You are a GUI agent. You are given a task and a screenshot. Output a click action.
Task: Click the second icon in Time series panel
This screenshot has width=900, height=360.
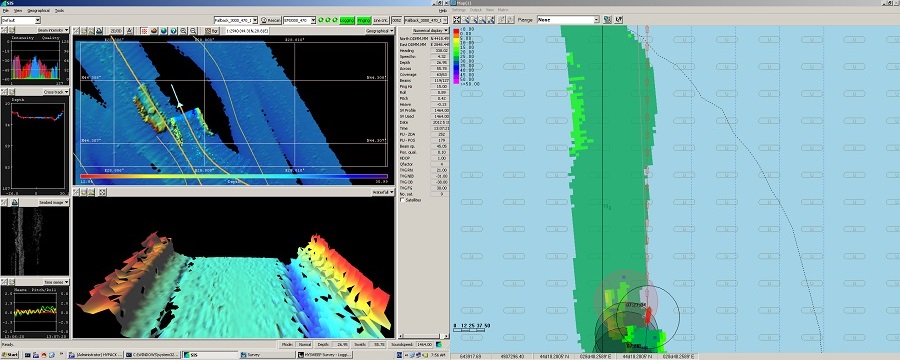[x=11, y=282]
